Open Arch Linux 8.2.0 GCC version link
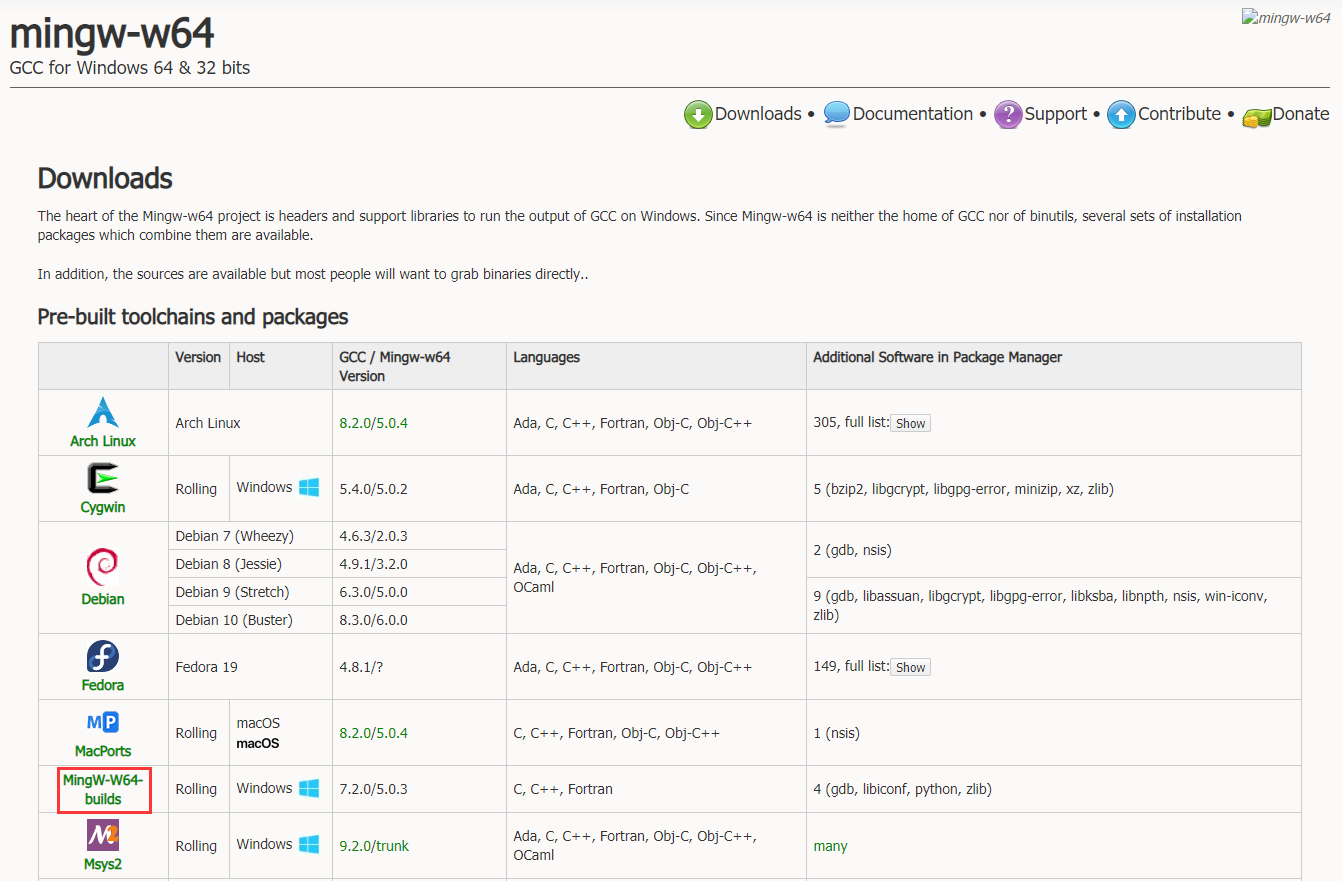 pyautogui.click(x=354, y=423)
